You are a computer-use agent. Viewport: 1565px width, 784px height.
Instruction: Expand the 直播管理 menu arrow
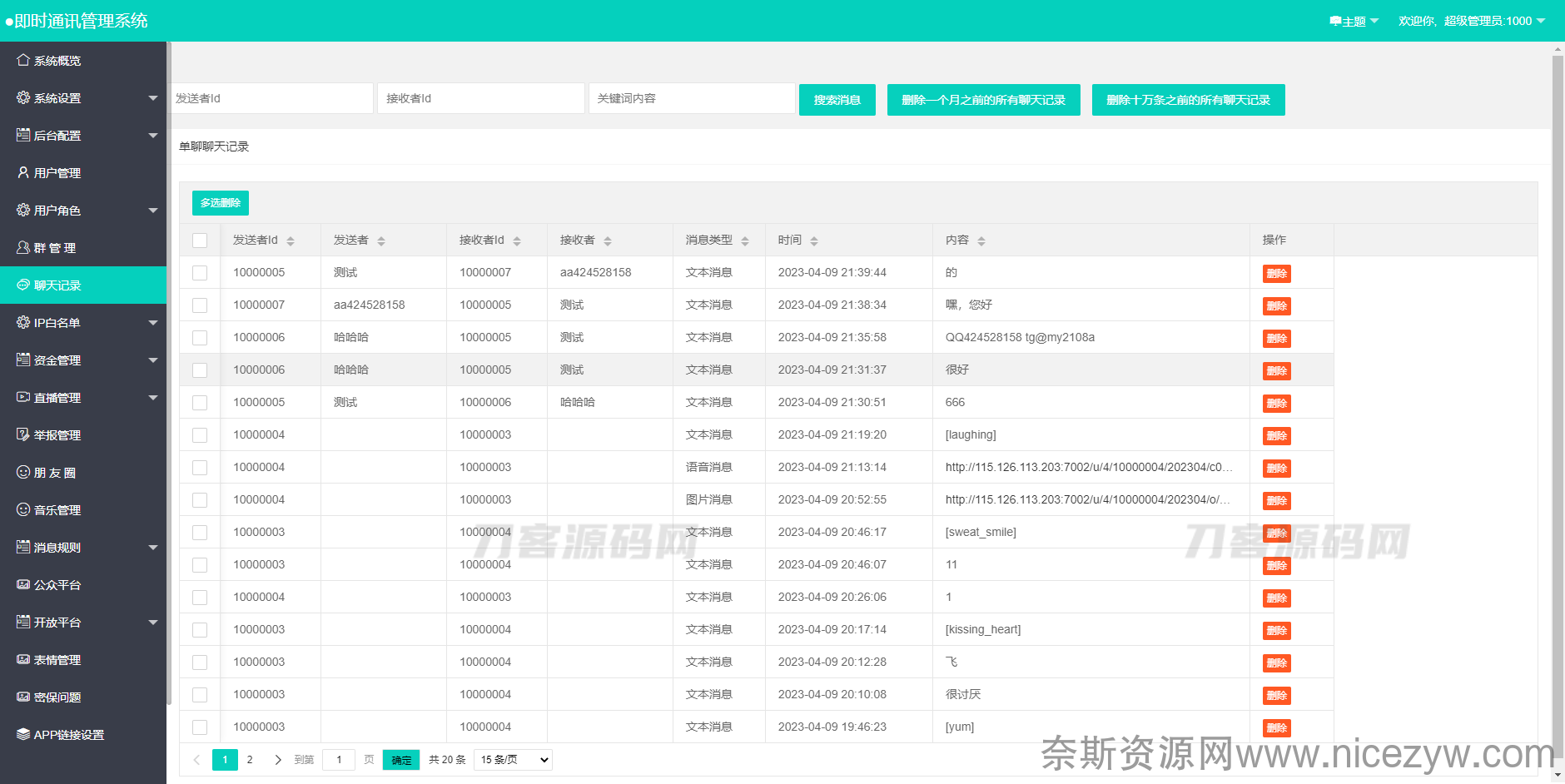[153, 398]
